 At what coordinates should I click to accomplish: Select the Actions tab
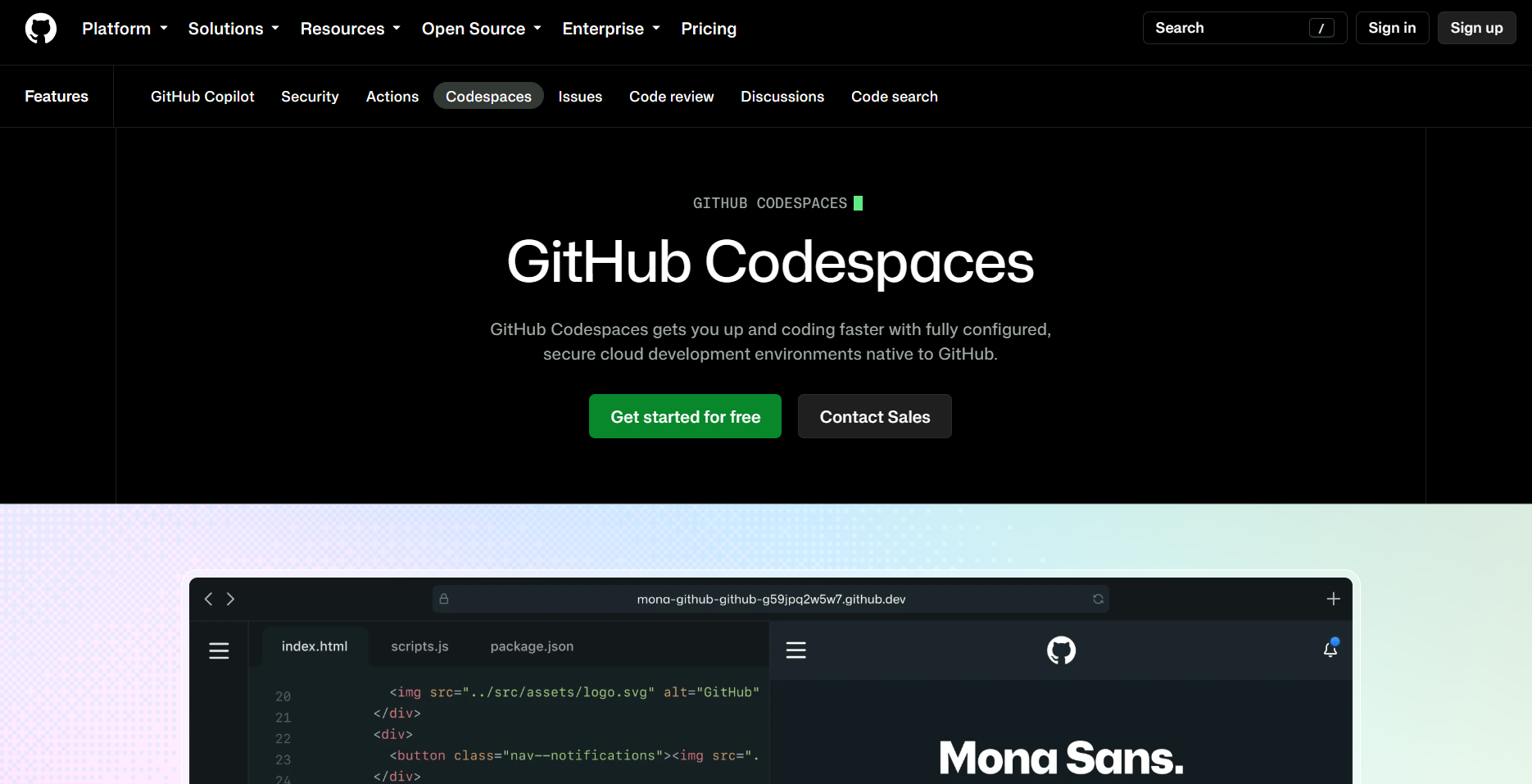pos(392,97)
